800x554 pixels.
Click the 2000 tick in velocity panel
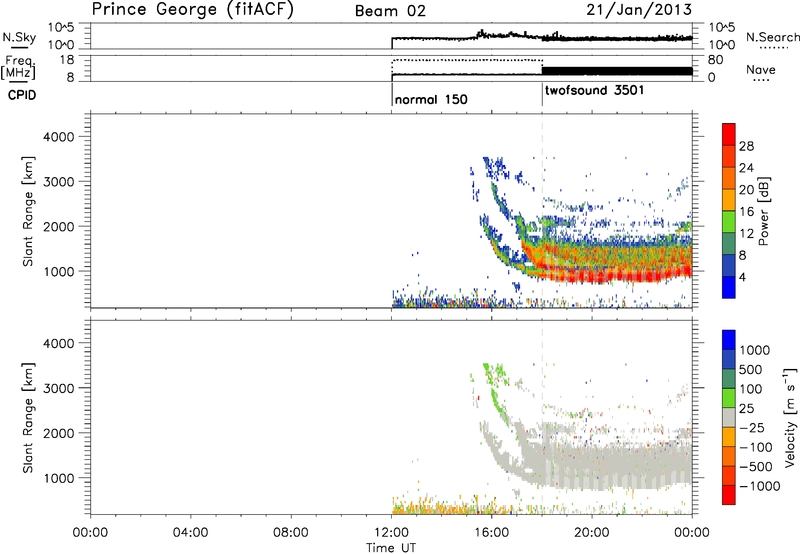[58, 433]
